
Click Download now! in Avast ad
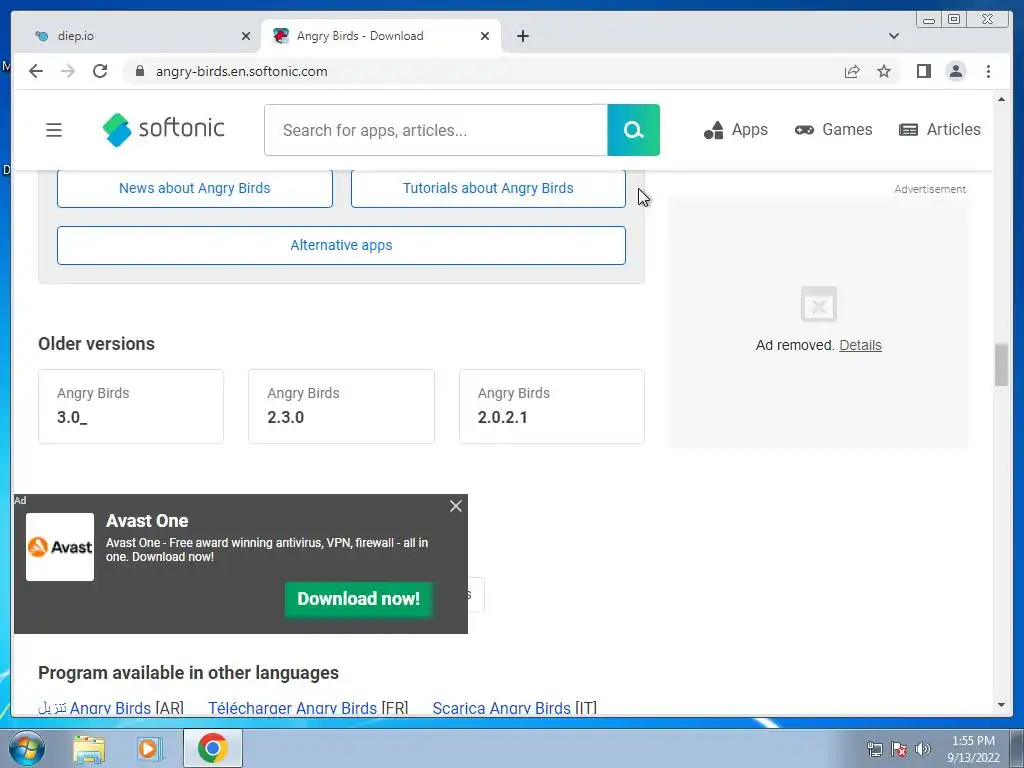[359, 599]
